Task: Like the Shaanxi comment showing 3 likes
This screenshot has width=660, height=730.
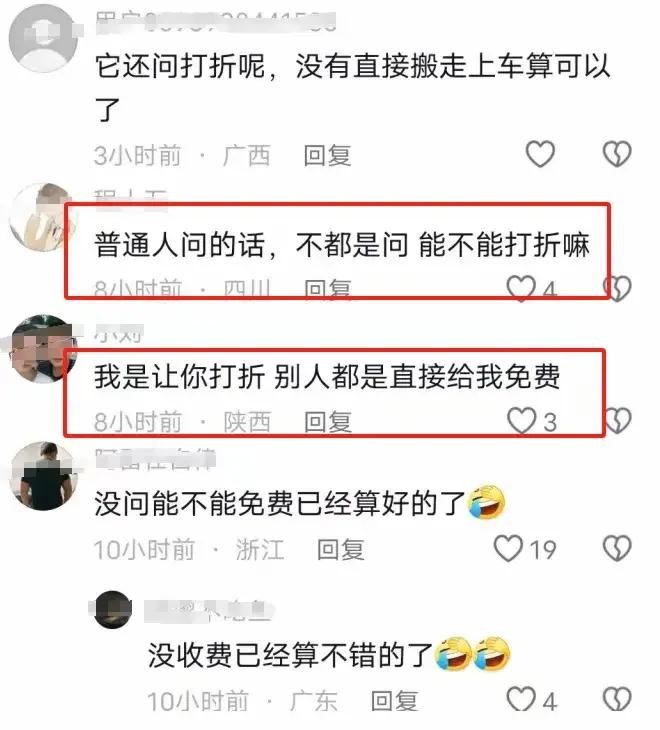Action: (521, 421)
